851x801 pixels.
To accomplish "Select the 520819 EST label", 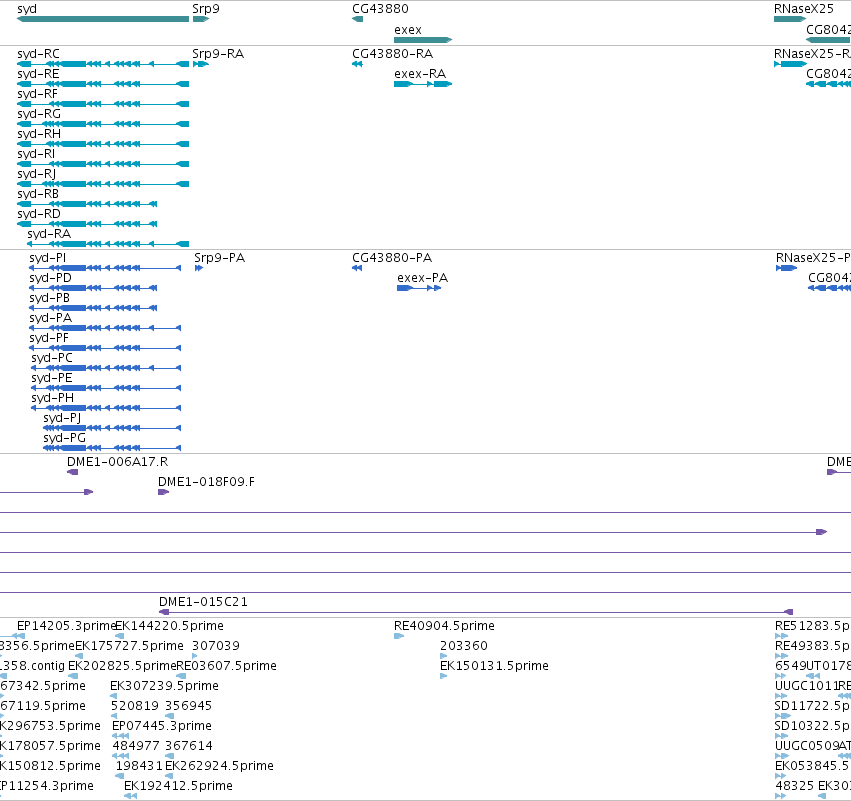I will (135, 706).
